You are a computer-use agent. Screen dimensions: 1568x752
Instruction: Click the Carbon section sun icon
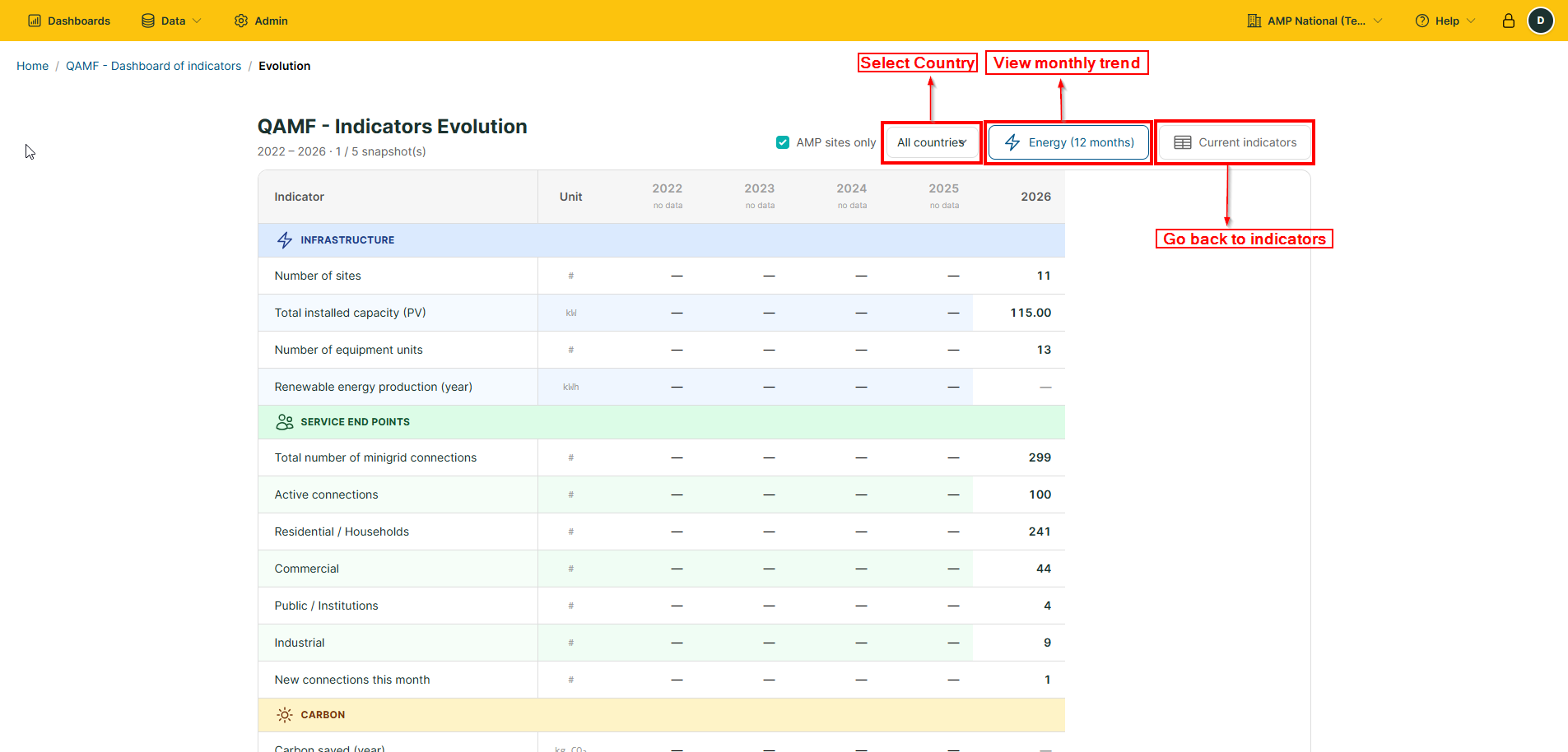[x=285, y=715]
